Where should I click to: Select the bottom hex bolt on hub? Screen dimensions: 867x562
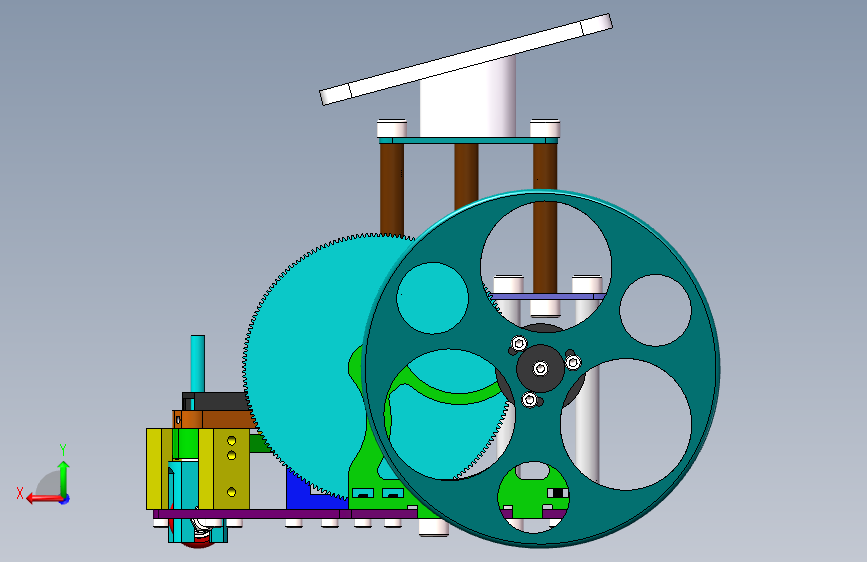point(530,399)
